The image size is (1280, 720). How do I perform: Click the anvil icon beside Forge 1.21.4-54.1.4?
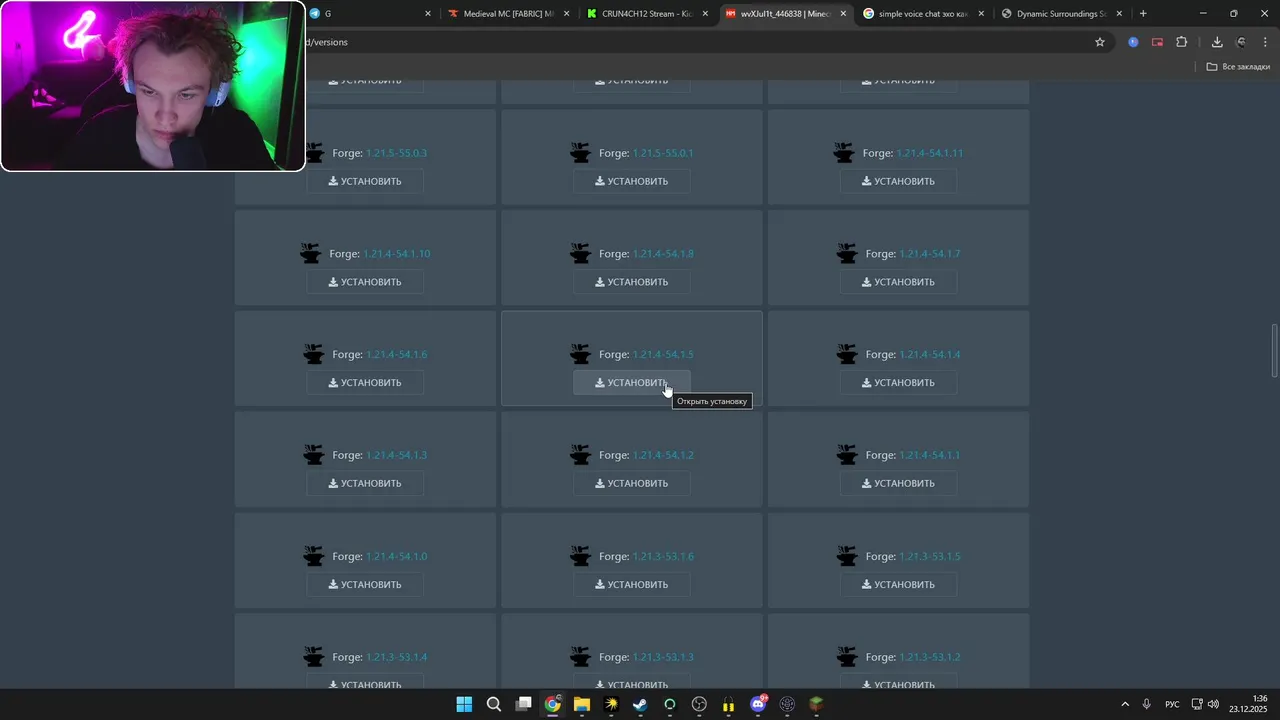click(847, 354)
